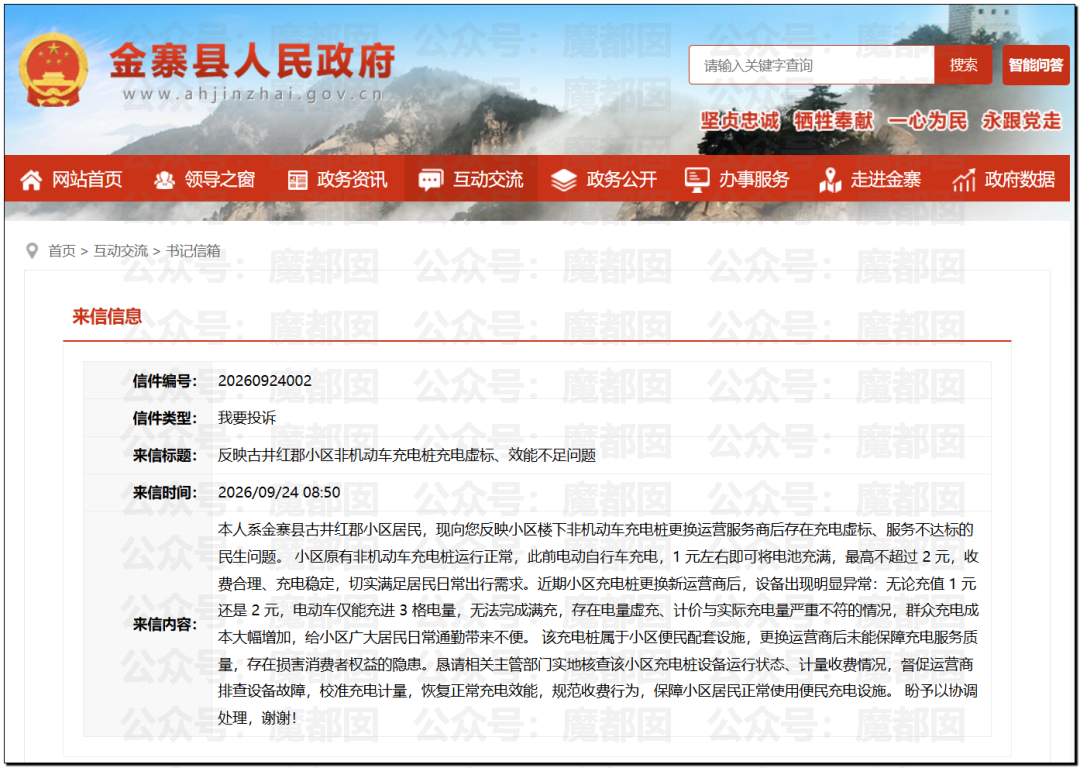Screen dimensions: 1080x768
Task: Click the newspaper icon beside 政务资讯
Action: [297, 180]
